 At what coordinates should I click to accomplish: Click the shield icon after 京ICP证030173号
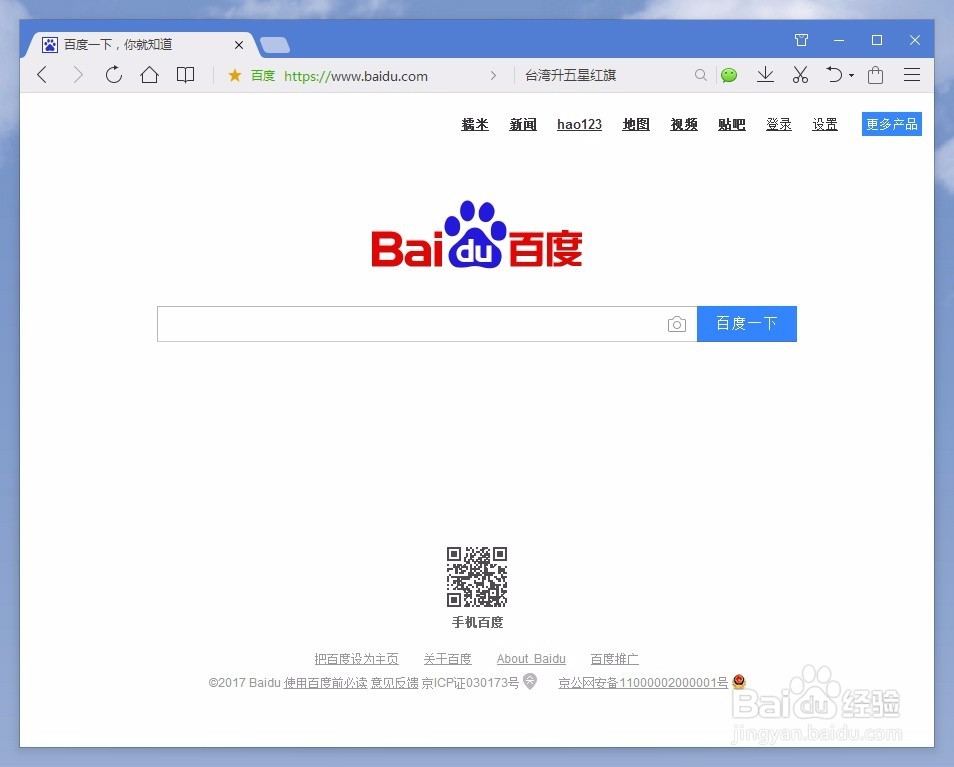pos(530,681)
